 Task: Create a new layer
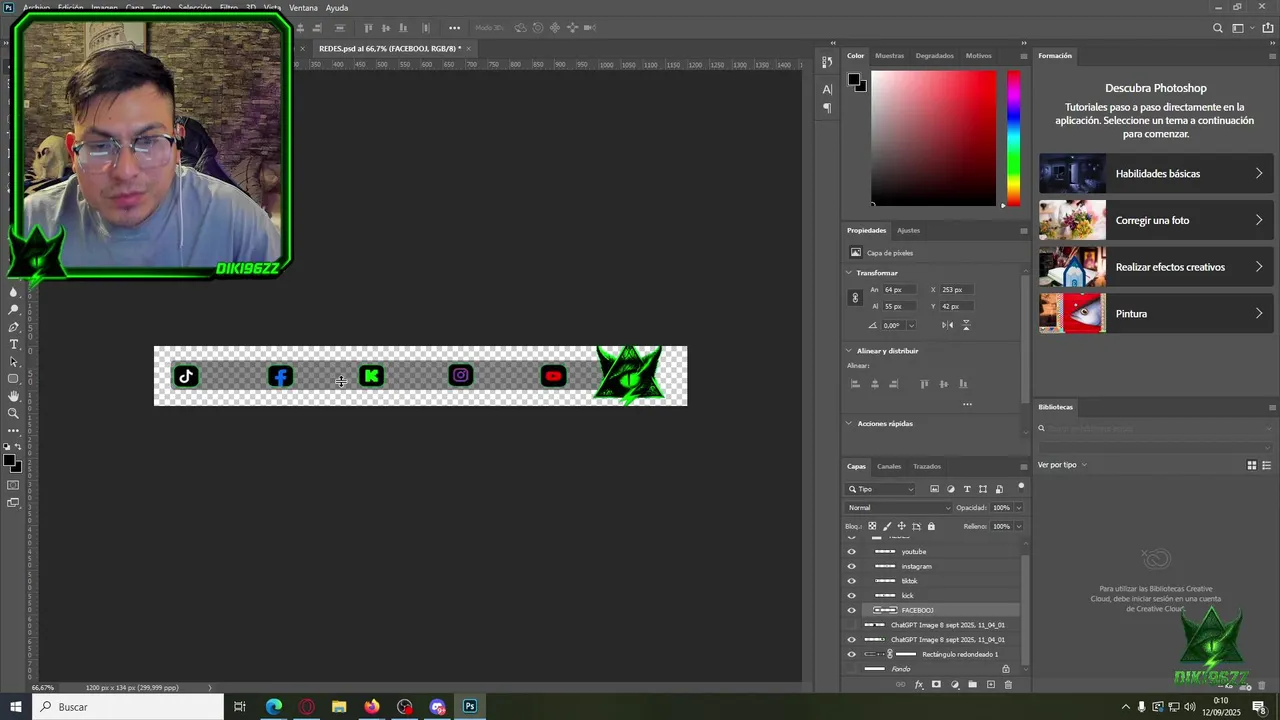[990, 685]
